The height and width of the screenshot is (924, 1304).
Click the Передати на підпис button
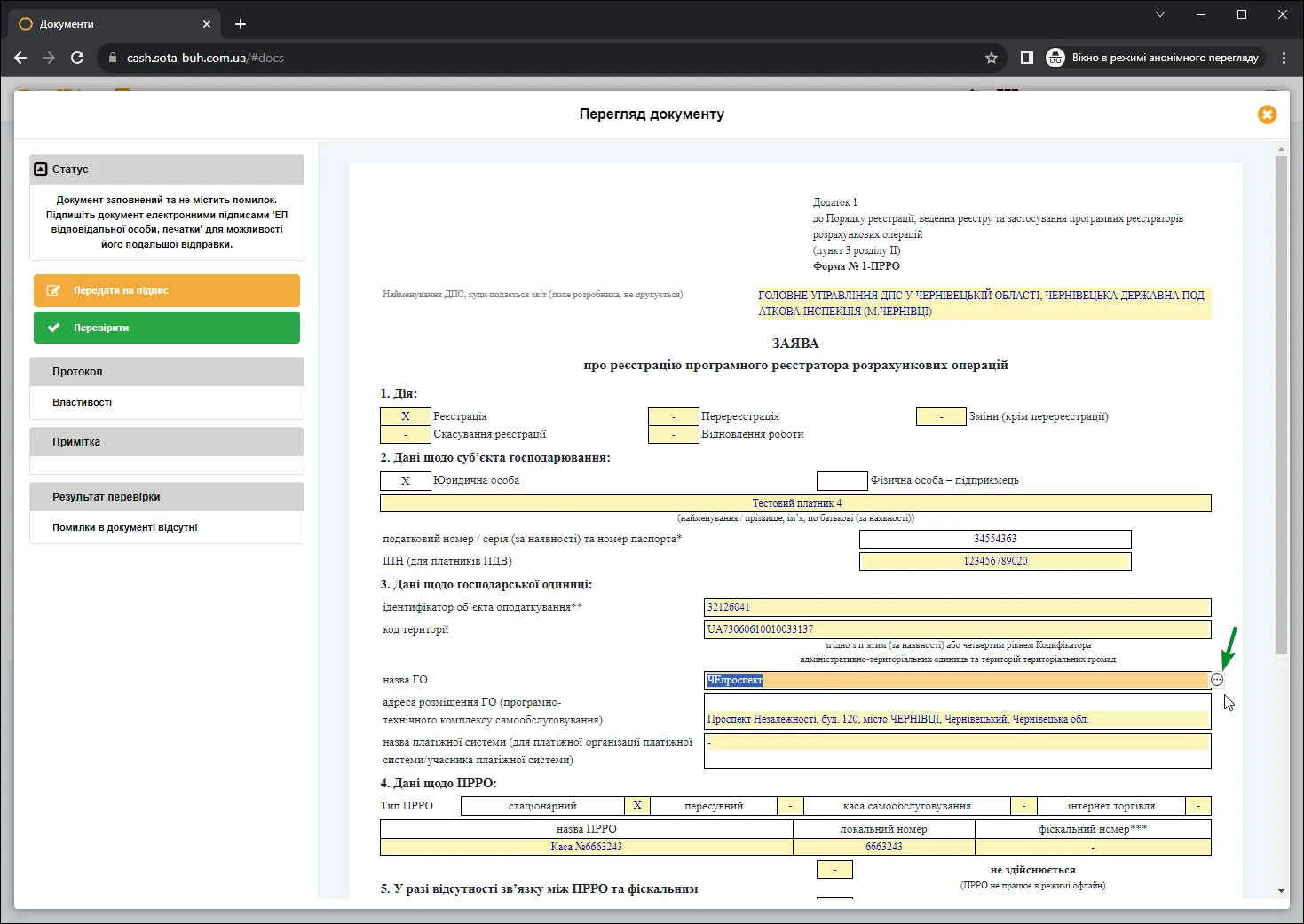coord(167,290)
